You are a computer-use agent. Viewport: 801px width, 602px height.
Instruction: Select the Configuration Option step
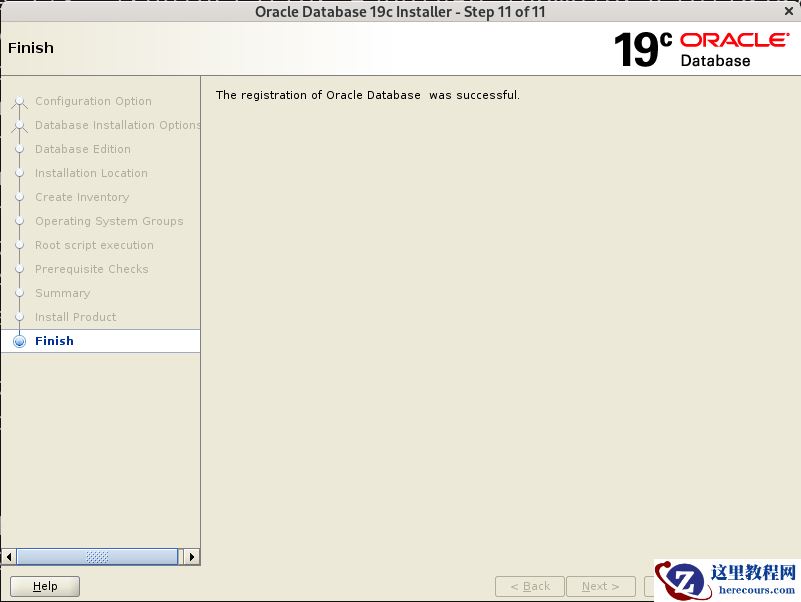(x=93, y=101)
